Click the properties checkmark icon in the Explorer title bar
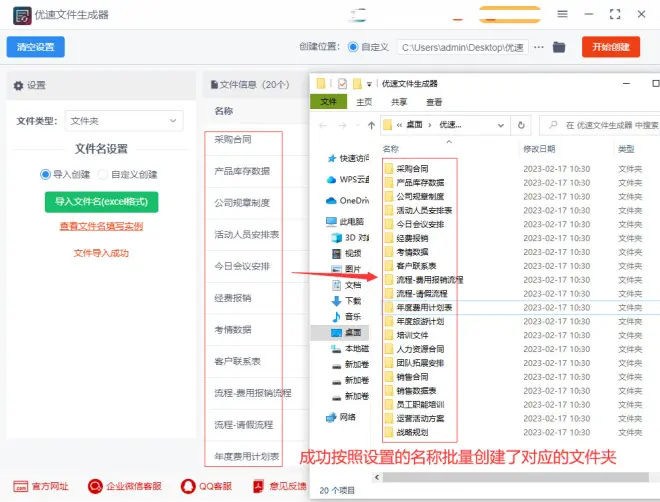The height and width of the screenshot is (502, 660). point(342,84)
